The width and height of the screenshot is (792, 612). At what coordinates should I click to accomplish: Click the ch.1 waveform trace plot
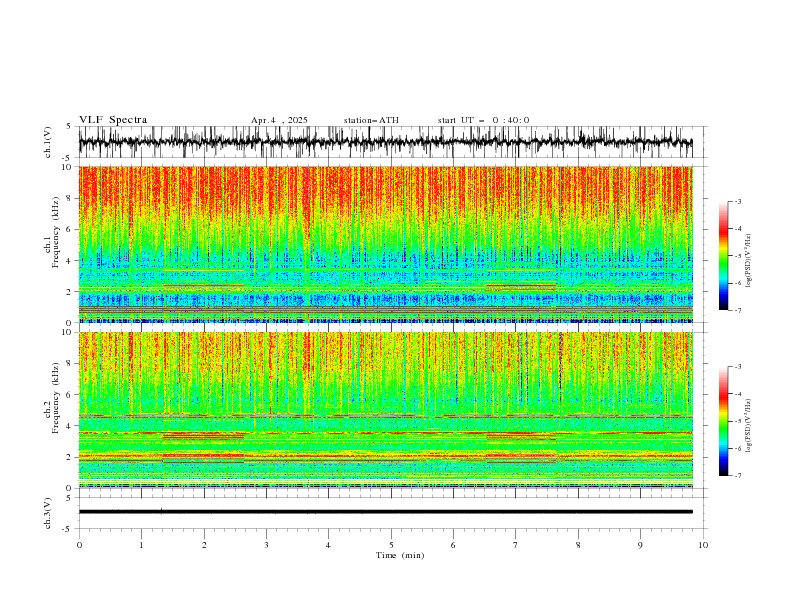click(385, 142)
